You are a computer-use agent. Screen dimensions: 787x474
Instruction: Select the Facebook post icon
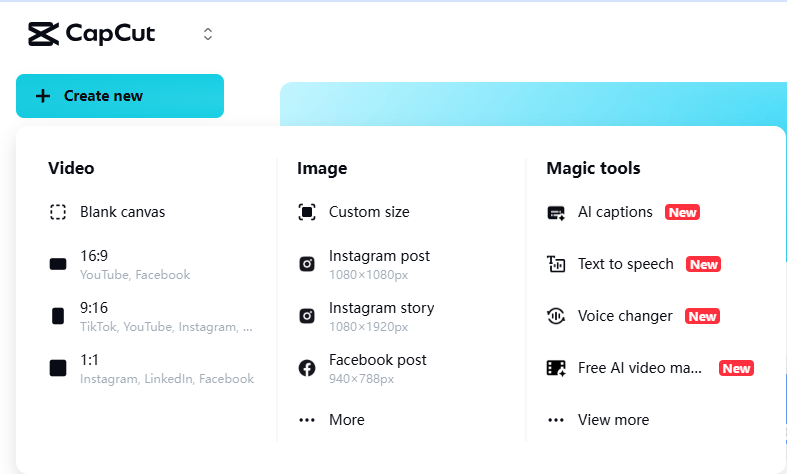point(307,368)
